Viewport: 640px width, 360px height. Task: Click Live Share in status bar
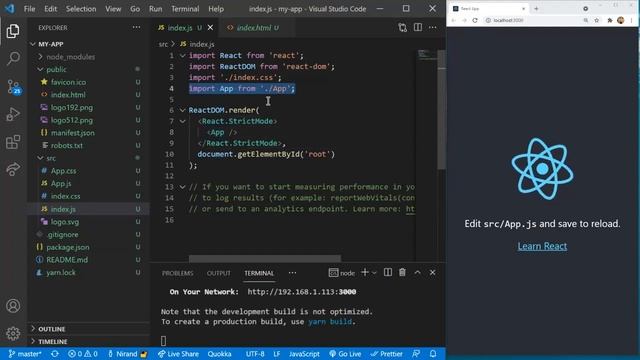tap(178, 354)
